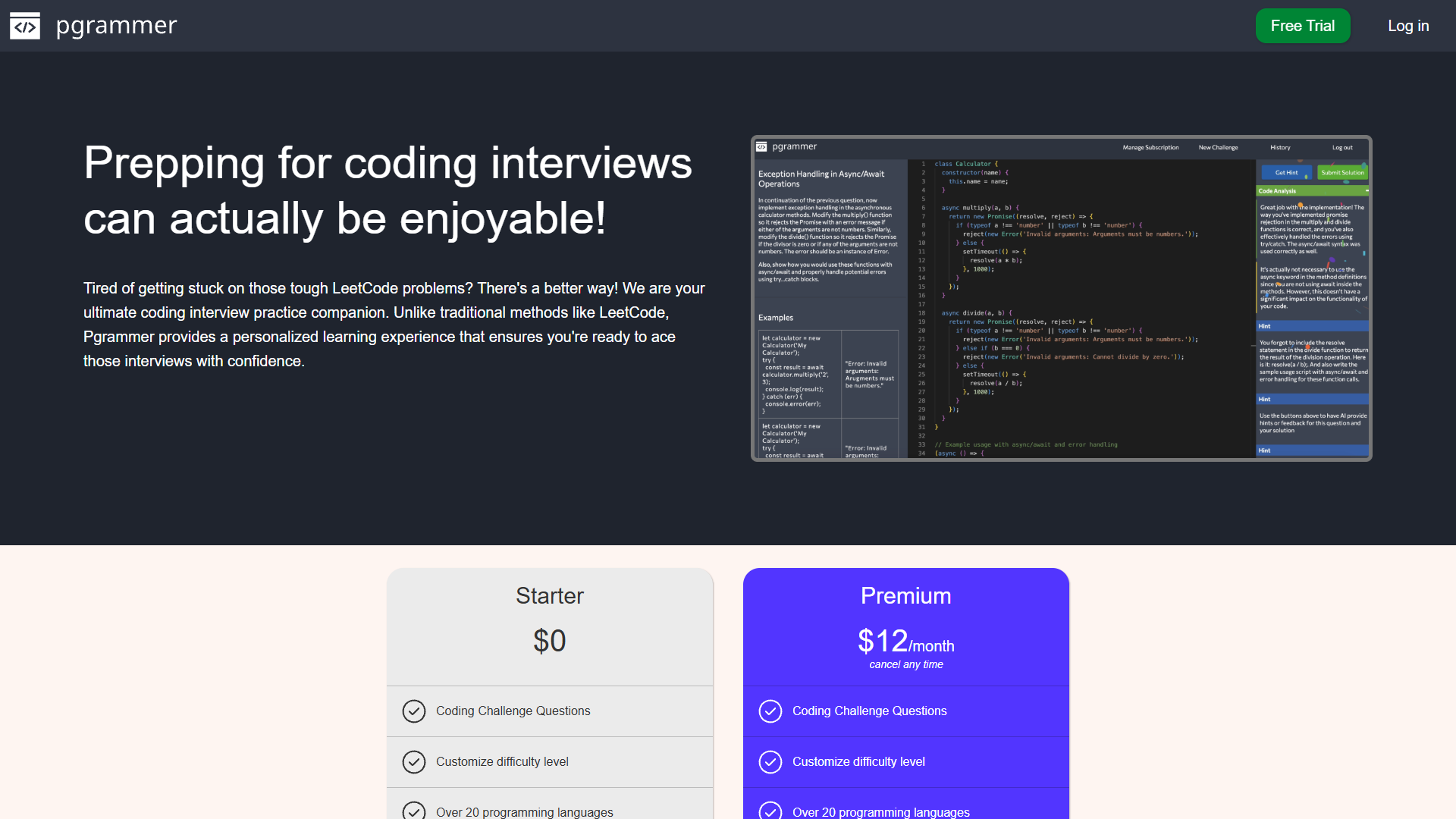Click the pgrammer code logo icon

25,26
